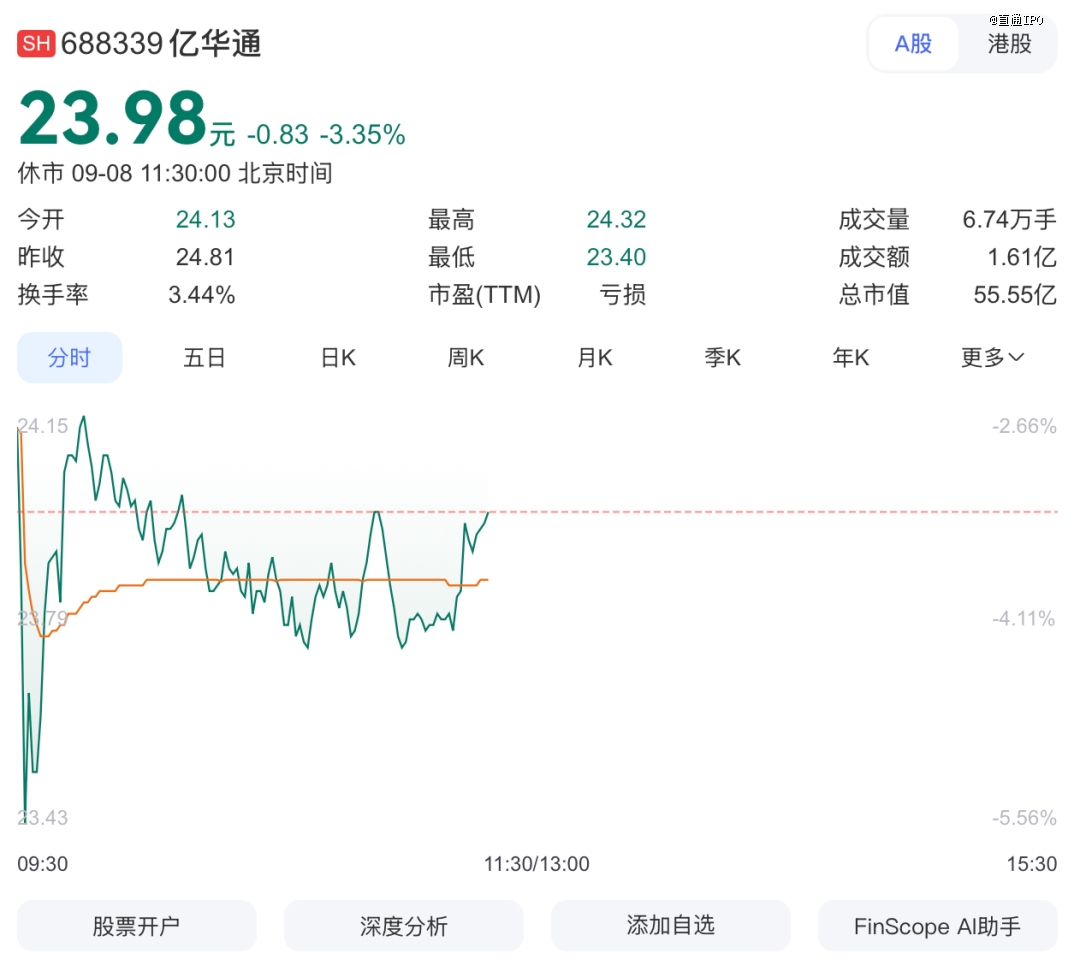This screenshot has width=1080, height=965.
Task: Switch to the 港股 market toggle
Action: (x=1008, y=44)
